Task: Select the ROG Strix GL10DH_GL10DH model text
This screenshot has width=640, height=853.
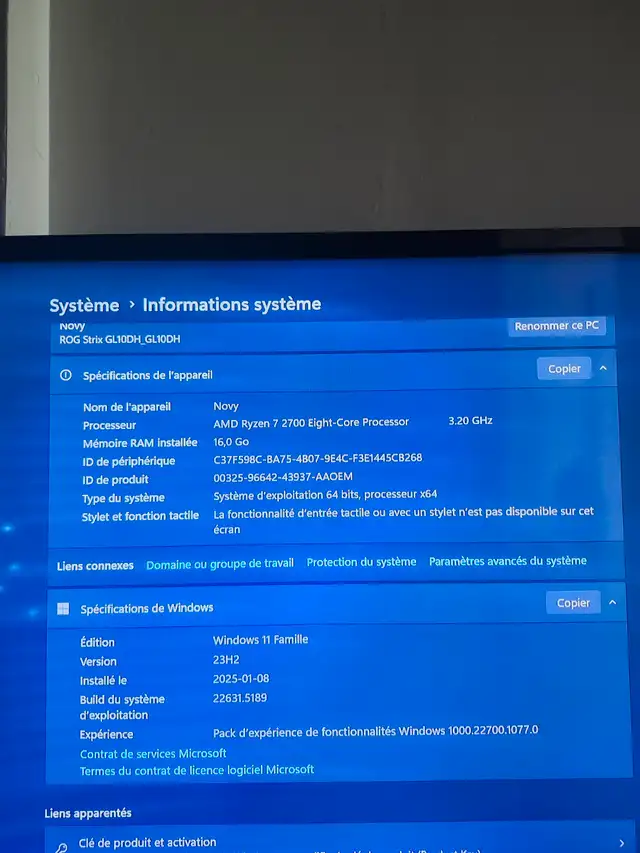Action: tap(120, 339)
